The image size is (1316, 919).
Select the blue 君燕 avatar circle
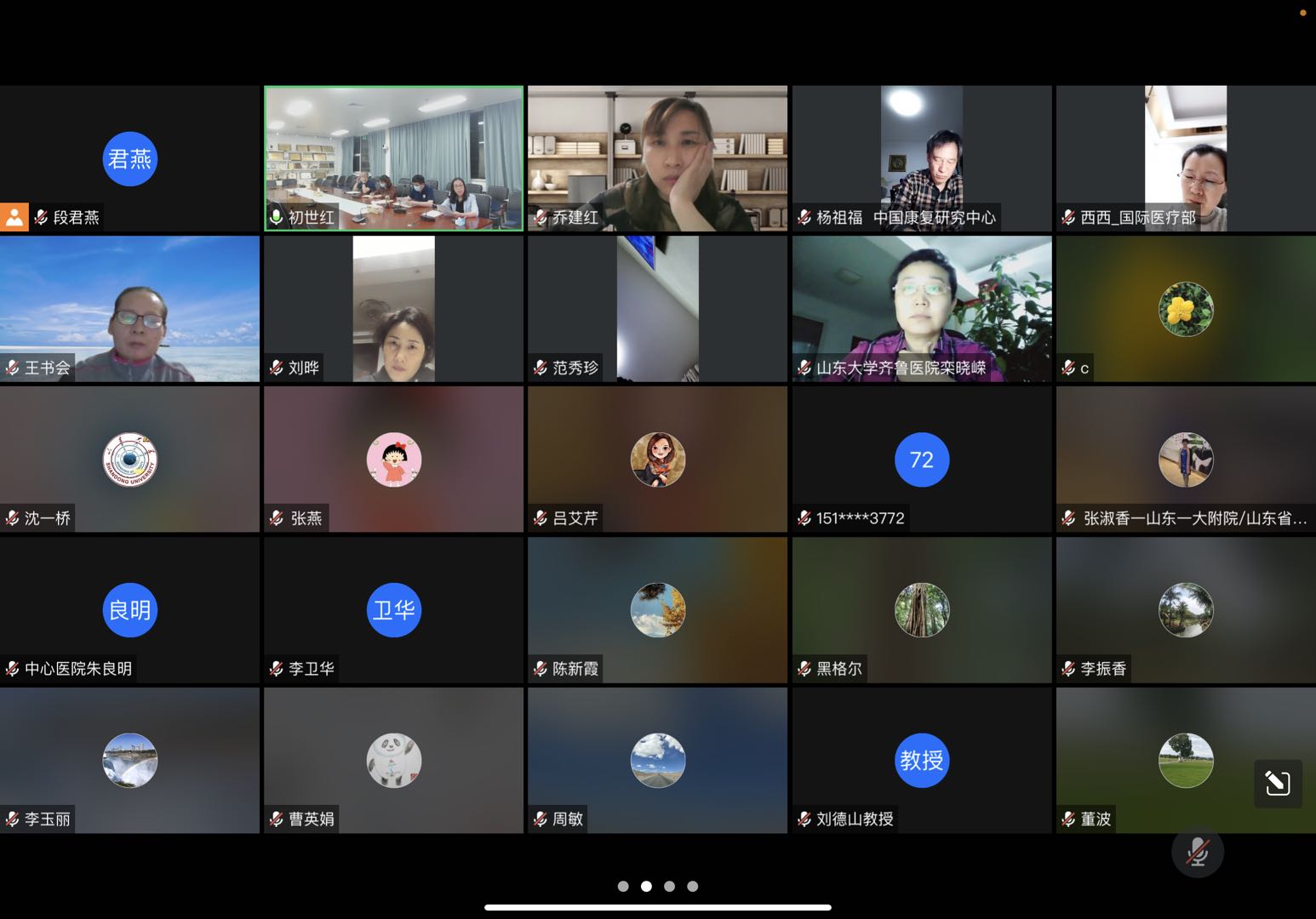pyautogui.click(x=129, y=159)
